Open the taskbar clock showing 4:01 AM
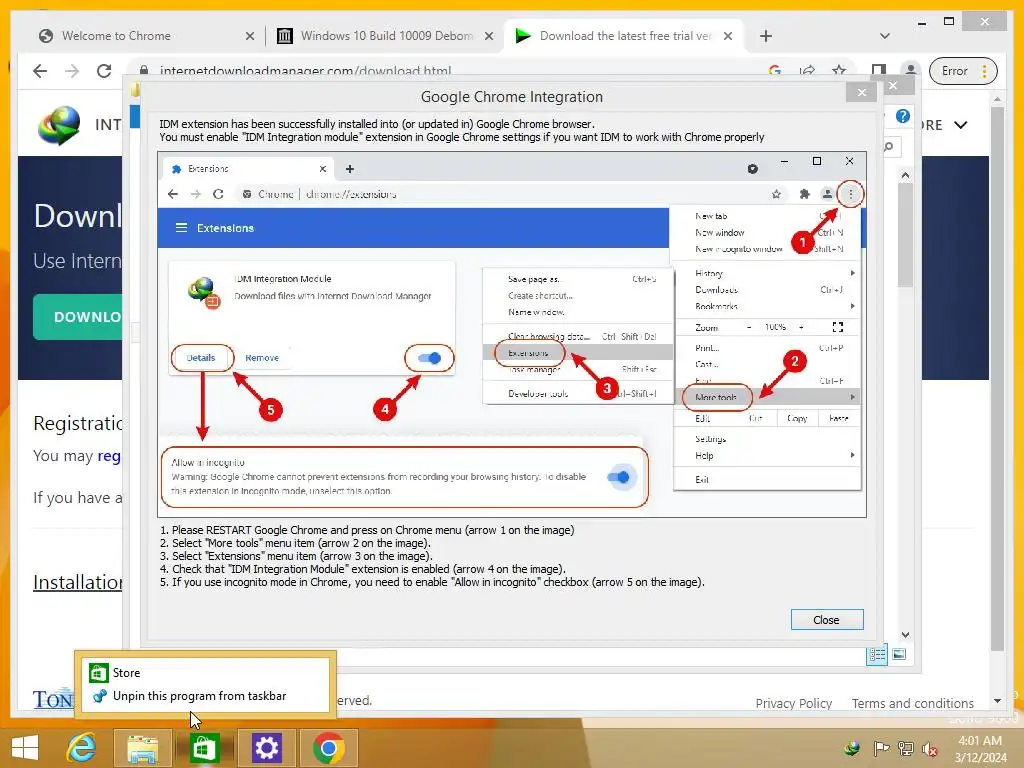 980,749
